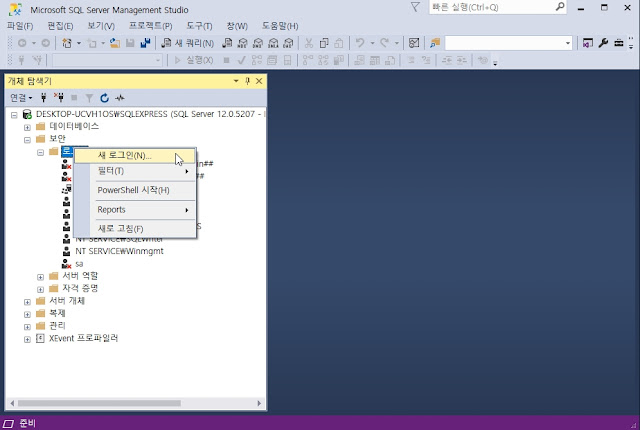This screenshot has height=430, width=640.
Task: Click the DAX query icon
Action: point(288,43)
